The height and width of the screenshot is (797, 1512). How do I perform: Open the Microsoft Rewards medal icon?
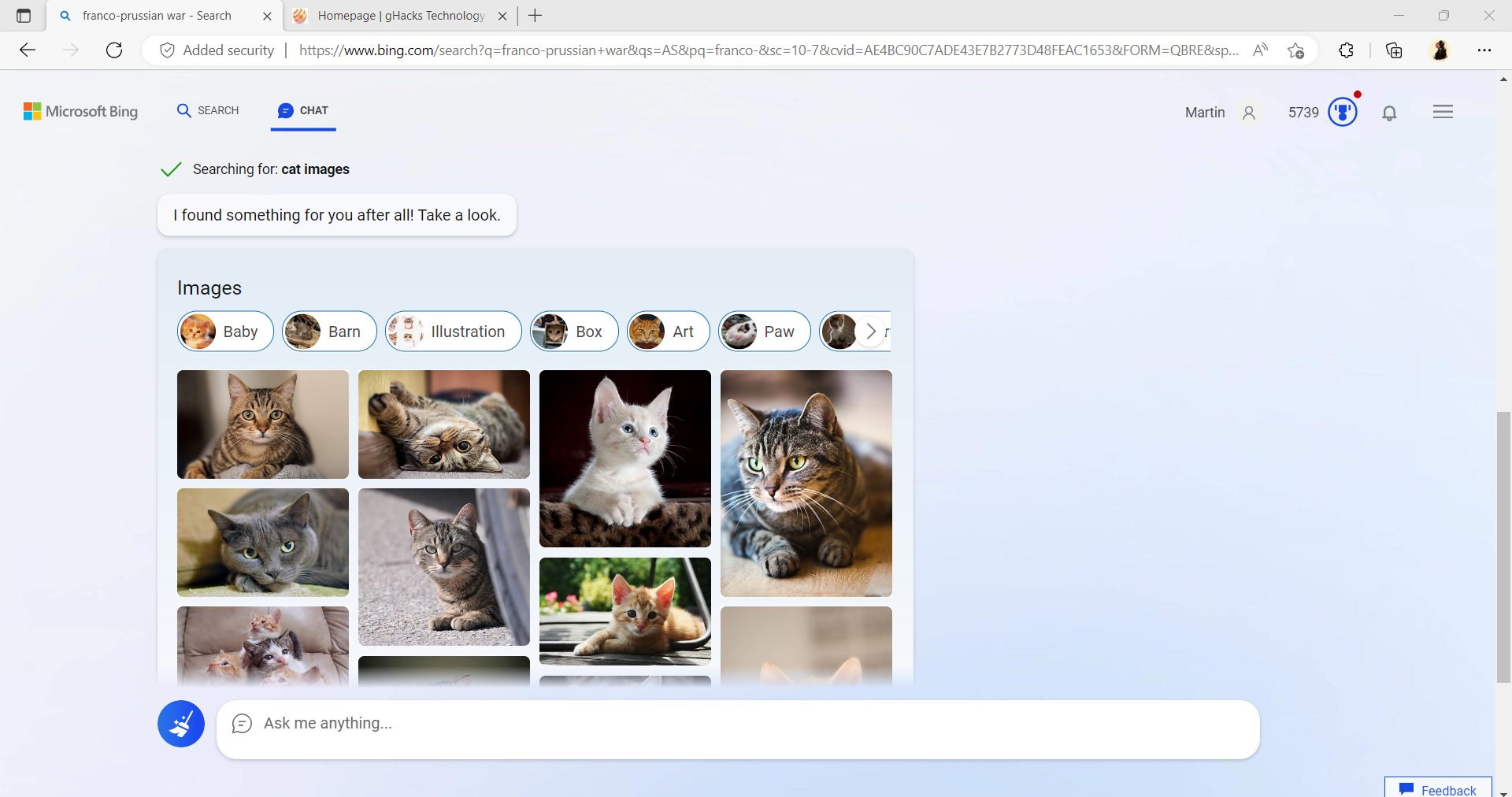[x=1341, y=112]
